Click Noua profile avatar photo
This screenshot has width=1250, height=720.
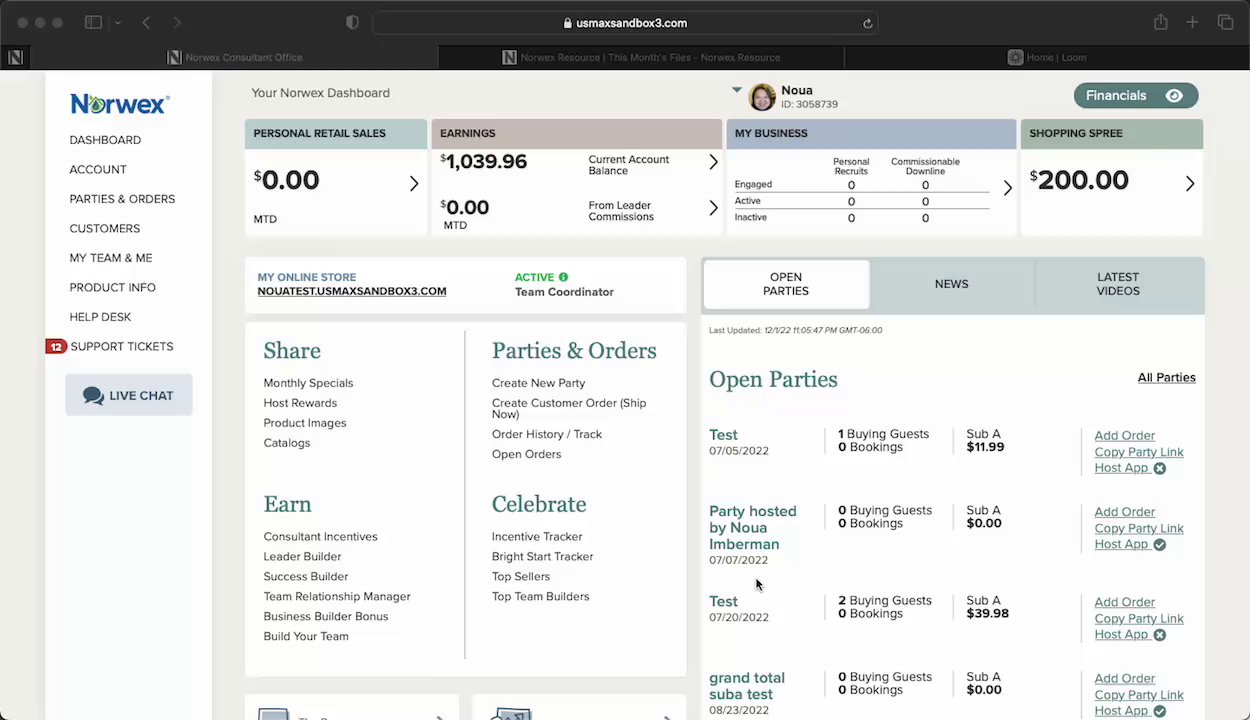[762, 97]
